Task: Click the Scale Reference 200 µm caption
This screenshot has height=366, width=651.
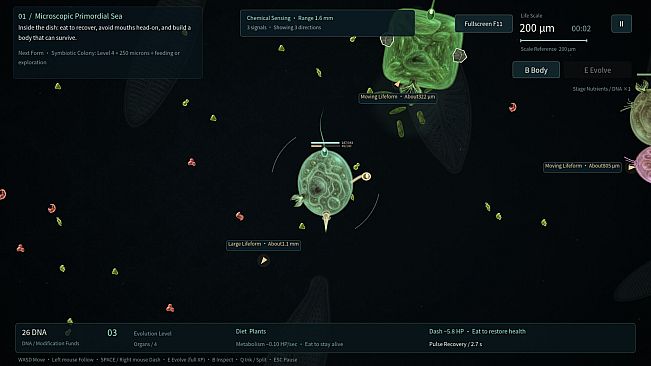Action: [548, 49]
